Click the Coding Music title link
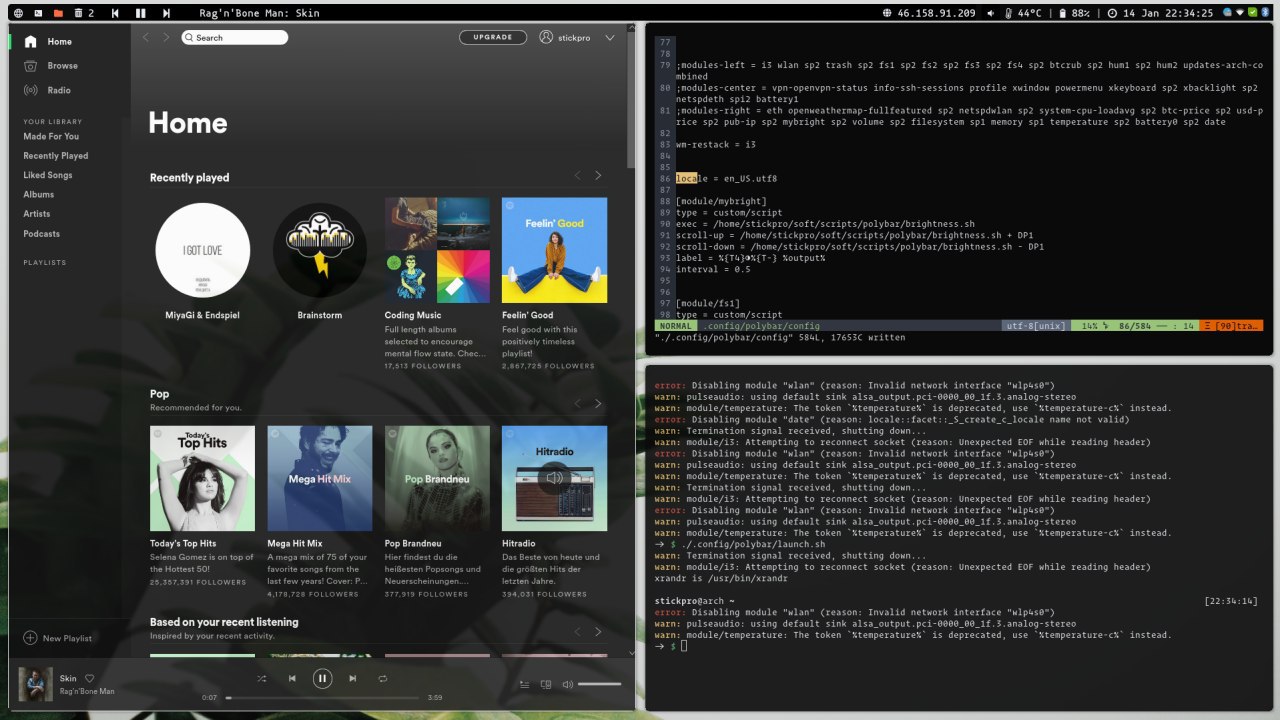Screen dimensions: 1280x720 click(413, 316)
